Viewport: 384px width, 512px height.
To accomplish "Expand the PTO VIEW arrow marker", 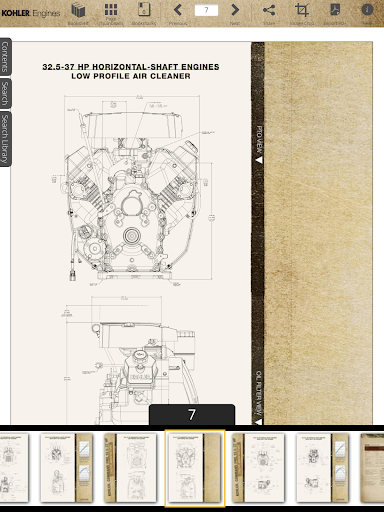I will pos(259,160).
